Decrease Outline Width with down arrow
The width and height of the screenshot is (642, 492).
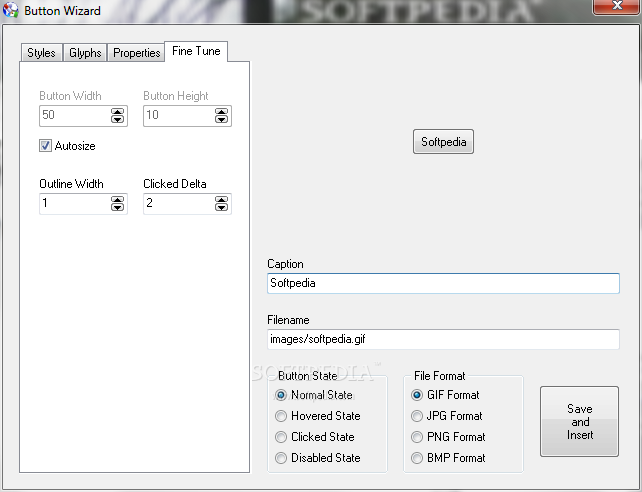tap(118, 207)
